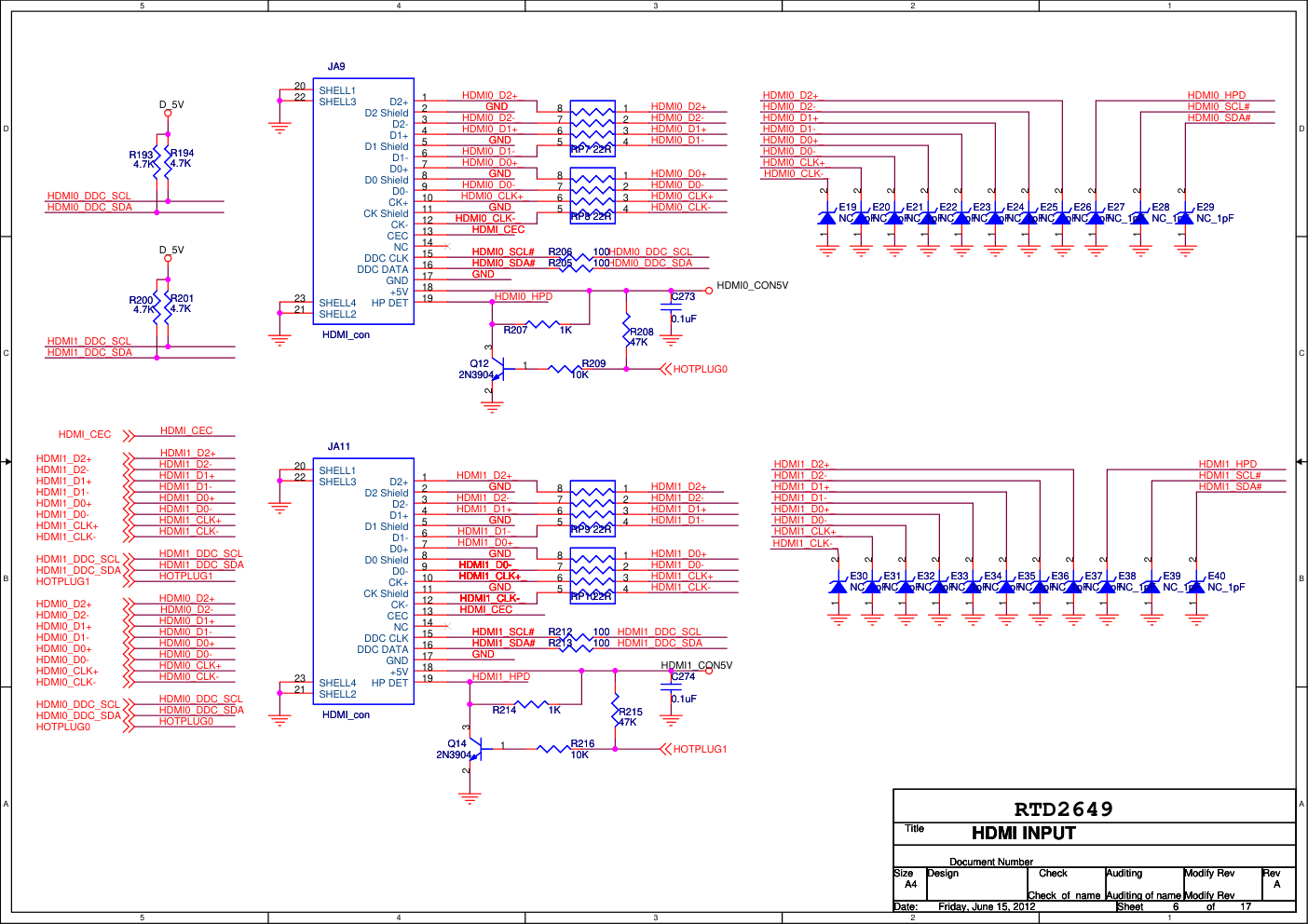Click the HDMI_con label under JA9
This screenshot has height=924, width=1308.
click(346, 334)
